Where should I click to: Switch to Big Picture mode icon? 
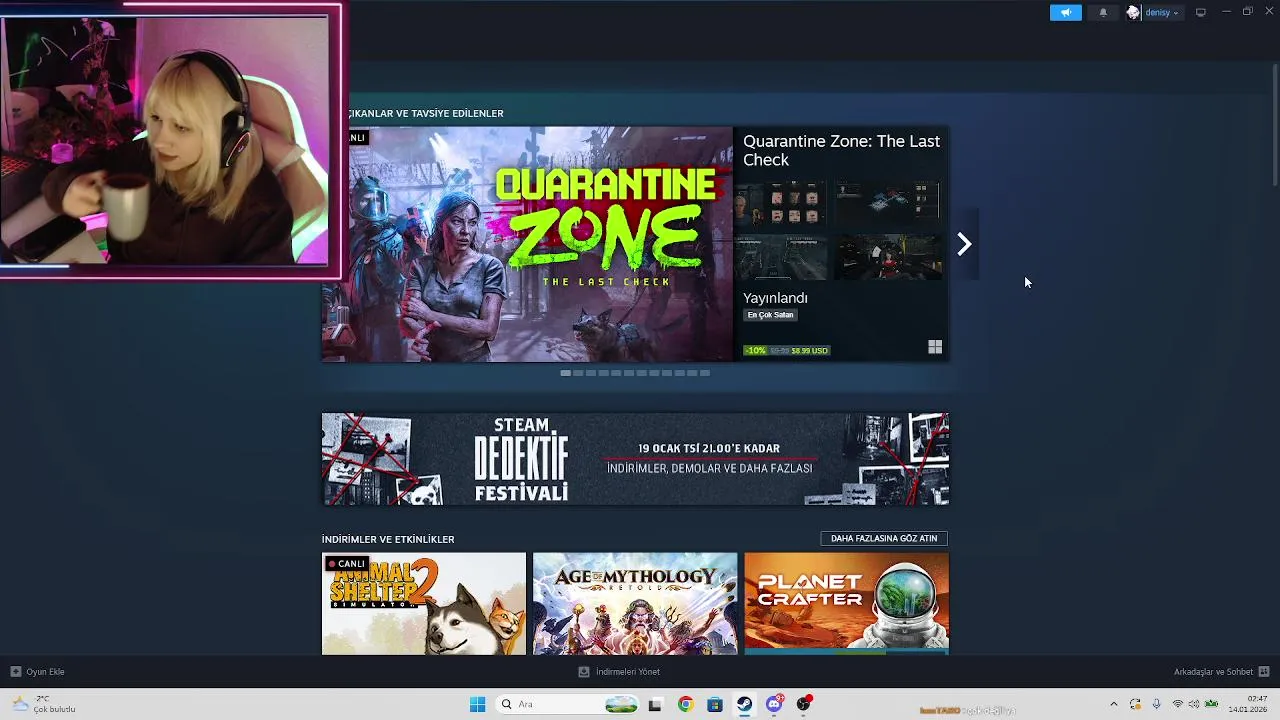point(1200,12)
